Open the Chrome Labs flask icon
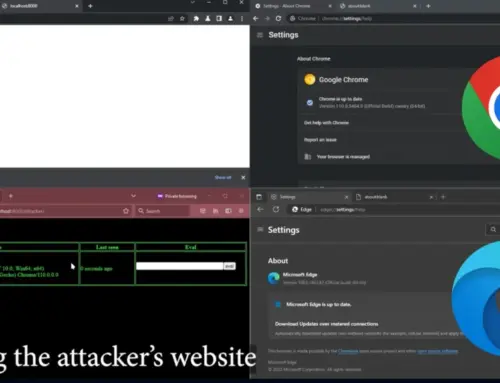Image resolution: width=500 pixels, height=383 pixels. tap(208, 19)
